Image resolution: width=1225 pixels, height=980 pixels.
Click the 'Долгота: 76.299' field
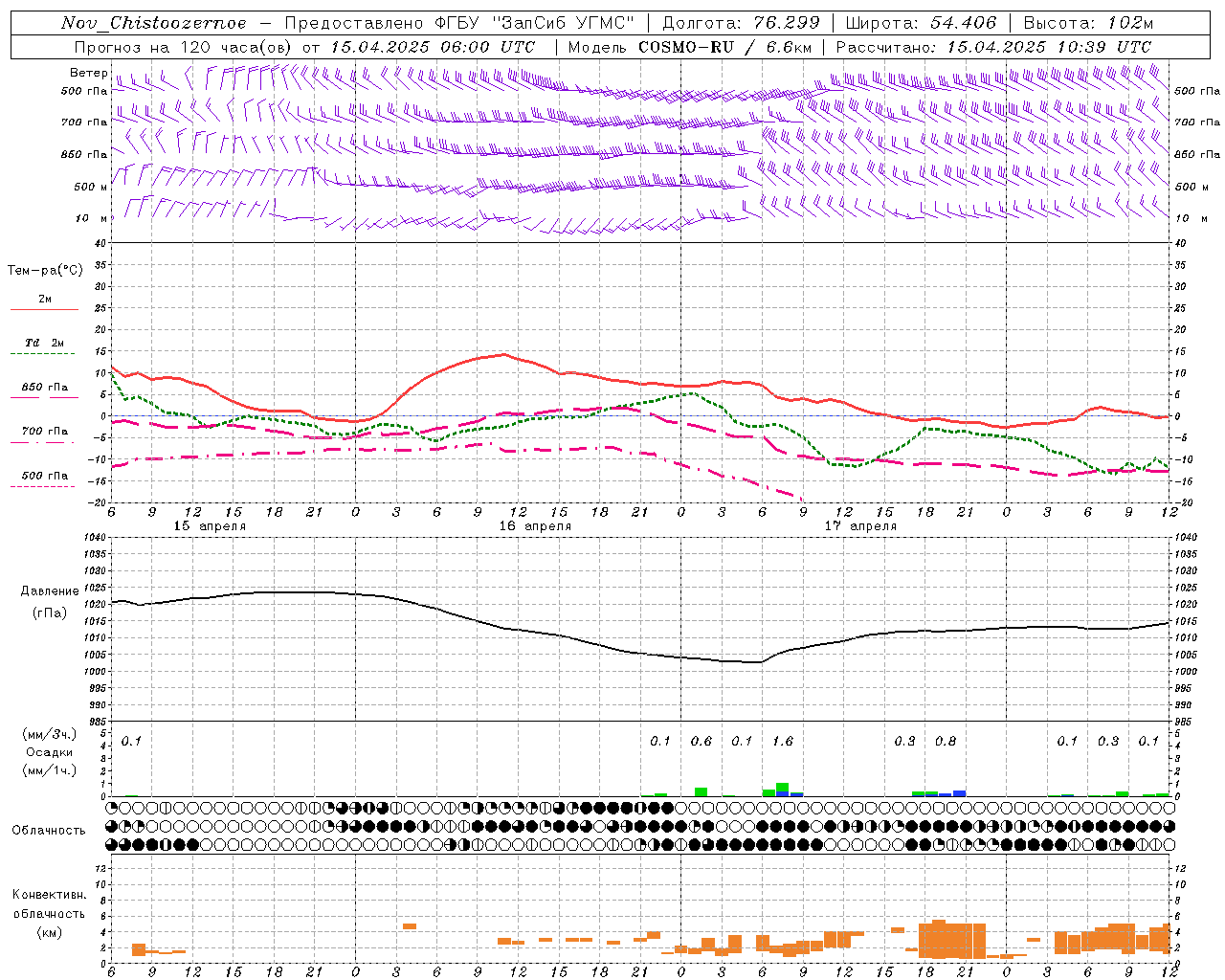click(741, 23)
